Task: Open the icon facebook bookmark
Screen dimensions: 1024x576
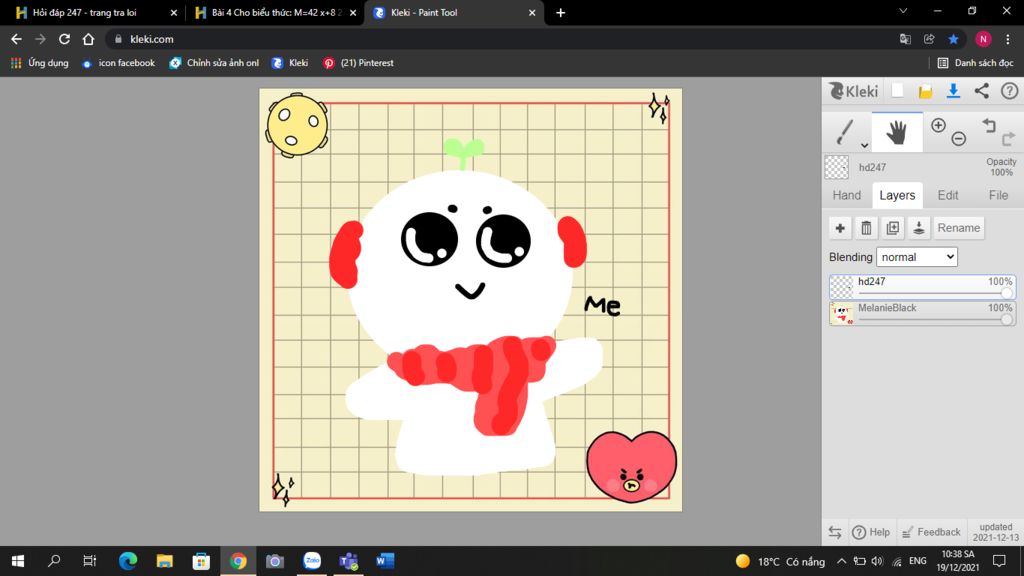Action: click(x=119, y=63)
